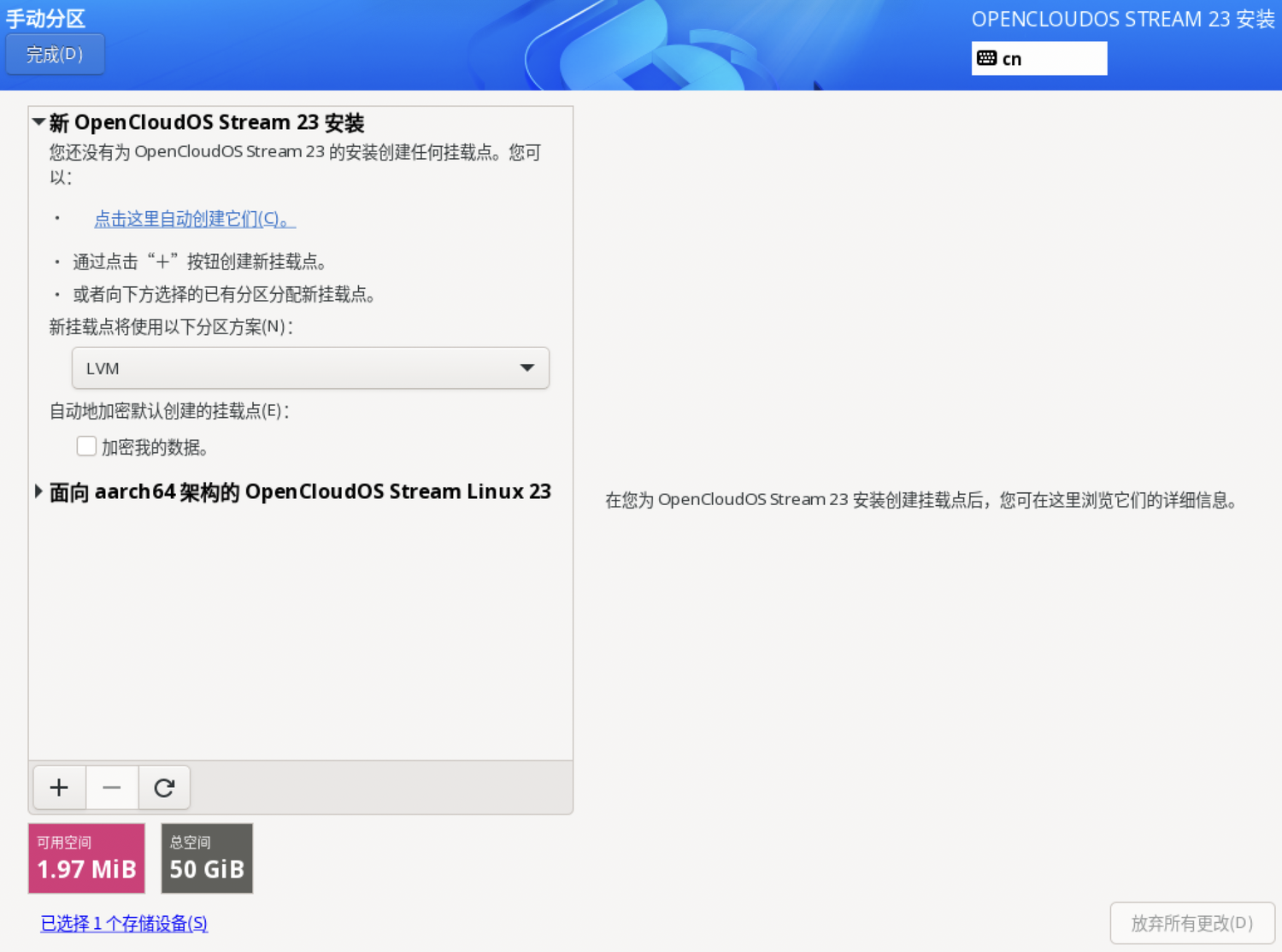Select the 新 OpenCloudOS Stream 23 安装 header

(207, 121)
